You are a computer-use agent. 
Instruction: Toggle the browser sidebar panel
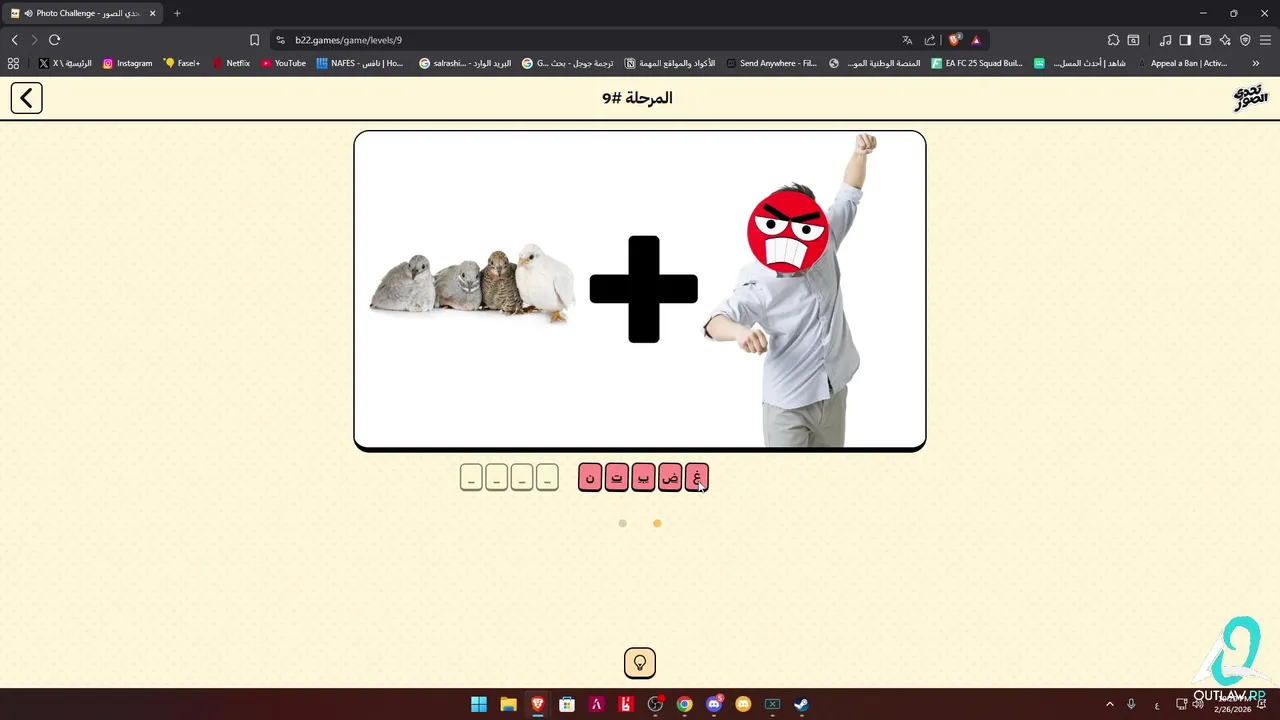[1185, 40]
